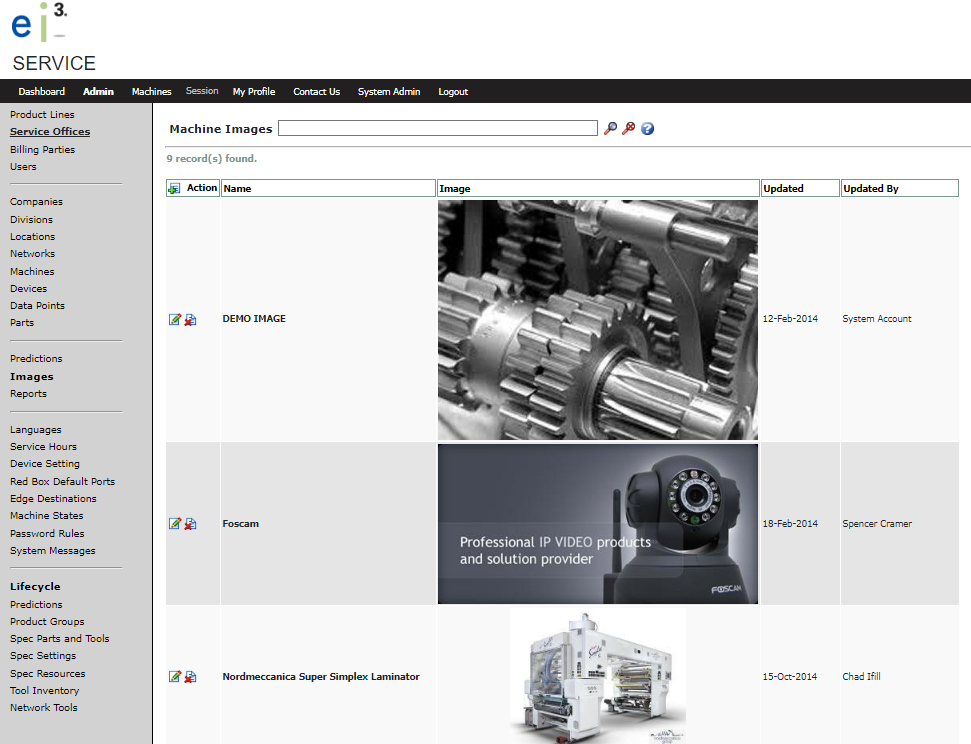Open Locations in sidebar
This screenshot has height=744, width=971.
click(32, 237)
